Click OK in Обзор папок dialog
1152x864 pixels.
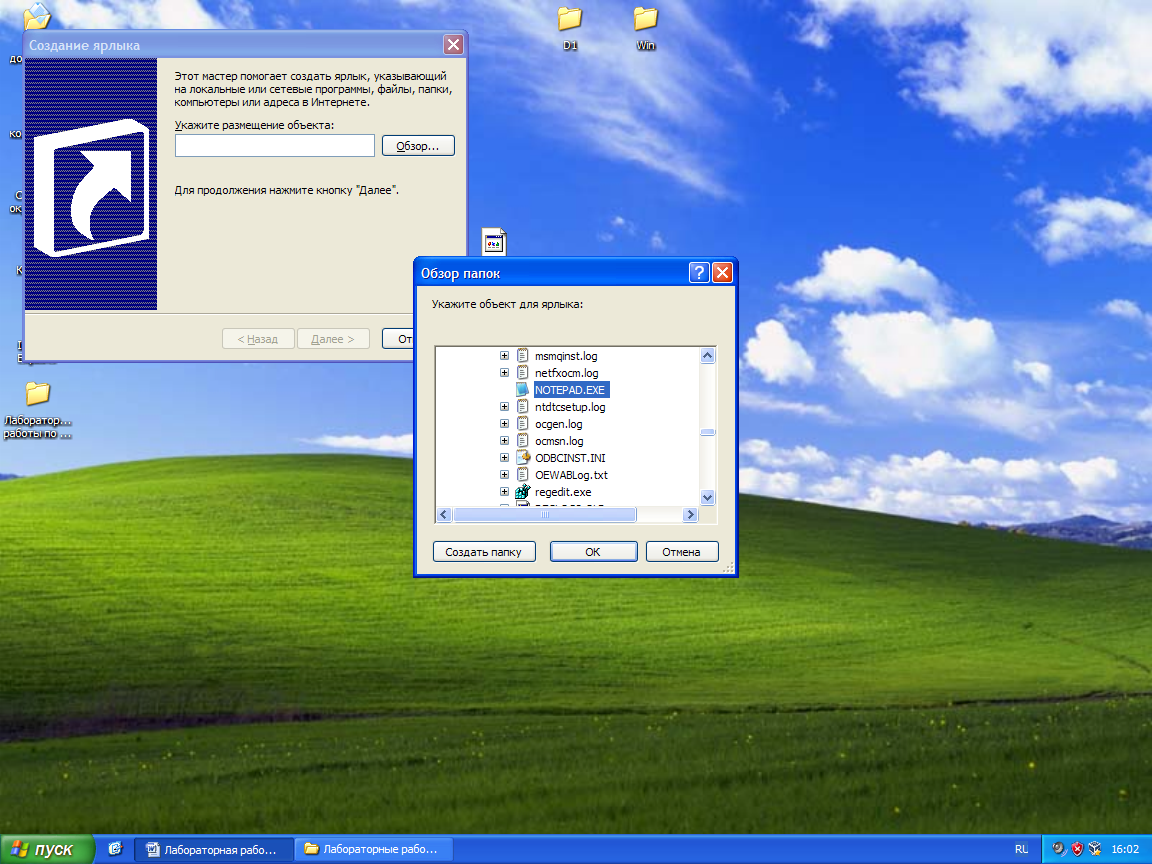click(x=593, y=552)
